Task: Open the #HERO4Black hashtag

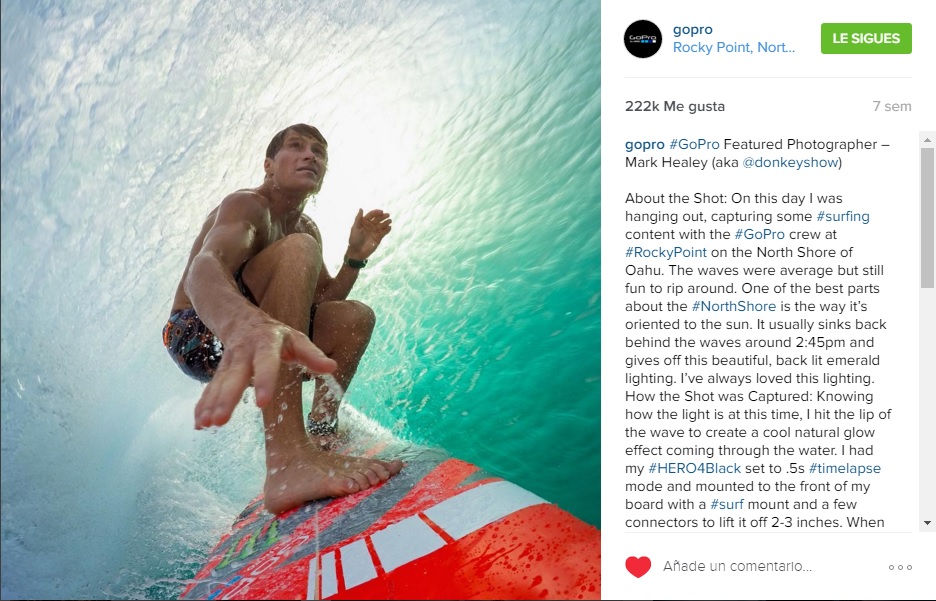Action: tap(694, 469)
